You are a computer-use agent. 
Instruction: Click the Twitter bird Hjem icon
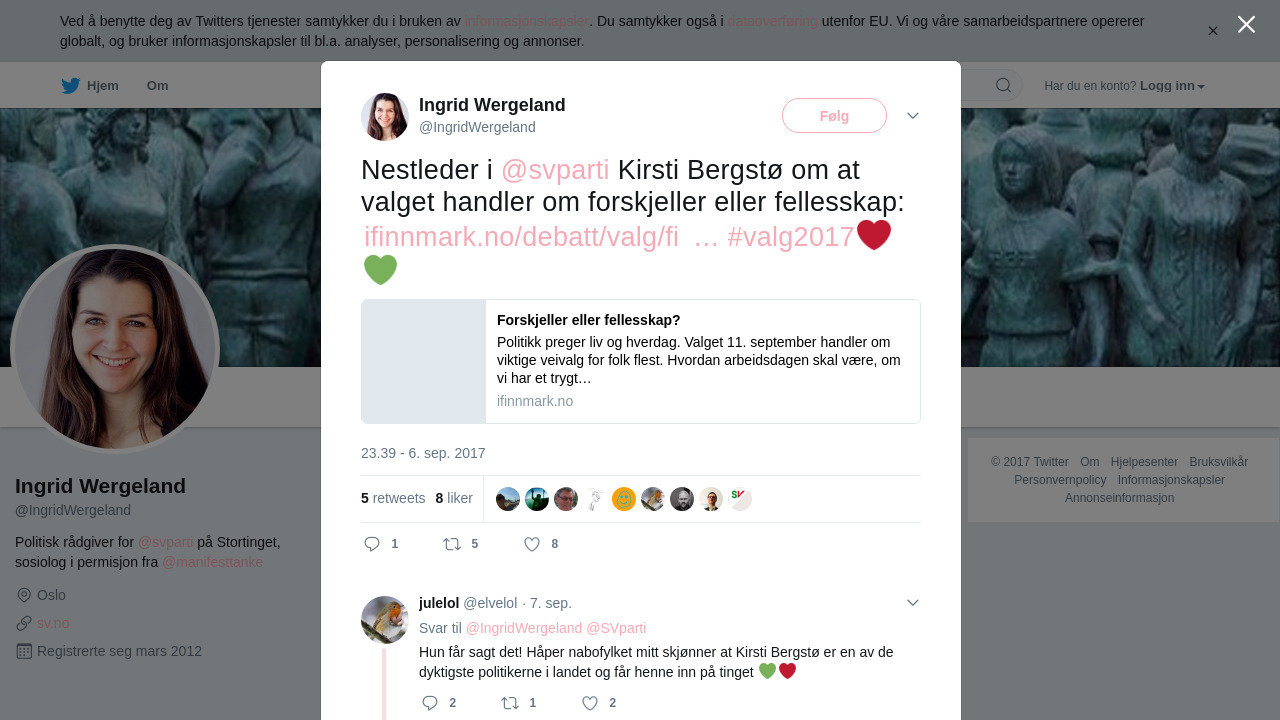70,86
